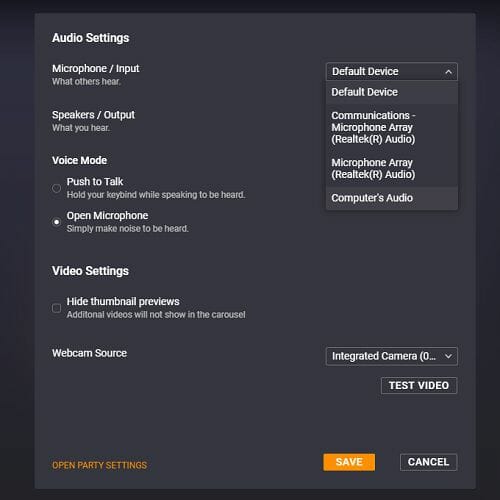500x500 pixels.
Task: Click the Open Microphone label text
Action: [107, 216]
